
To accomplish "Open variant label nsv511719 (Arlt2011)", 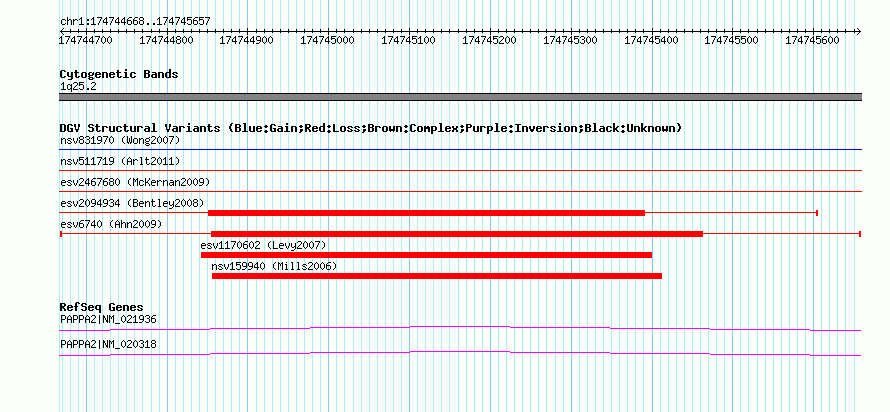I will [x=120, y=161].
